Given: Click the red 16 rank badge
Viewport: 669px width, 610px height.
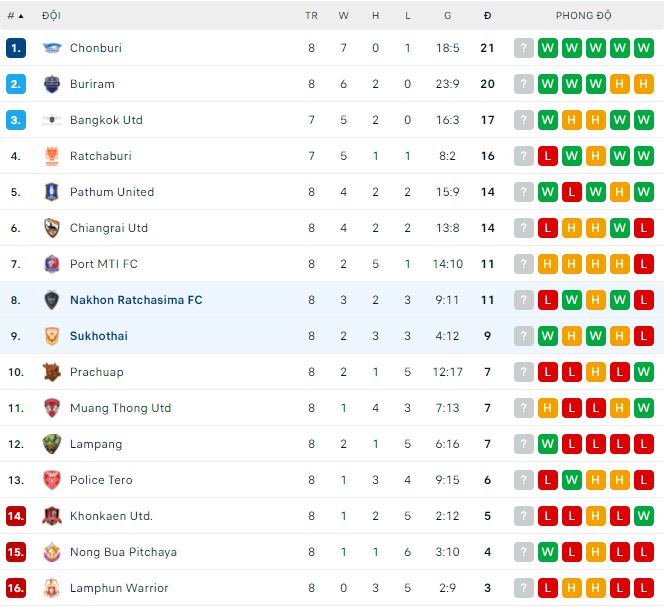Looking at the screenshot, I should 15,588.
